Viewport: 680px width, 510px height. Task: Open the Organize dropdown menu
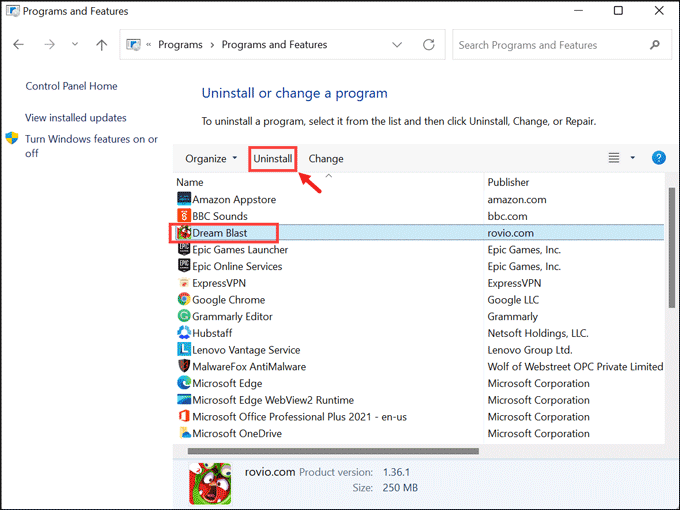211,158
